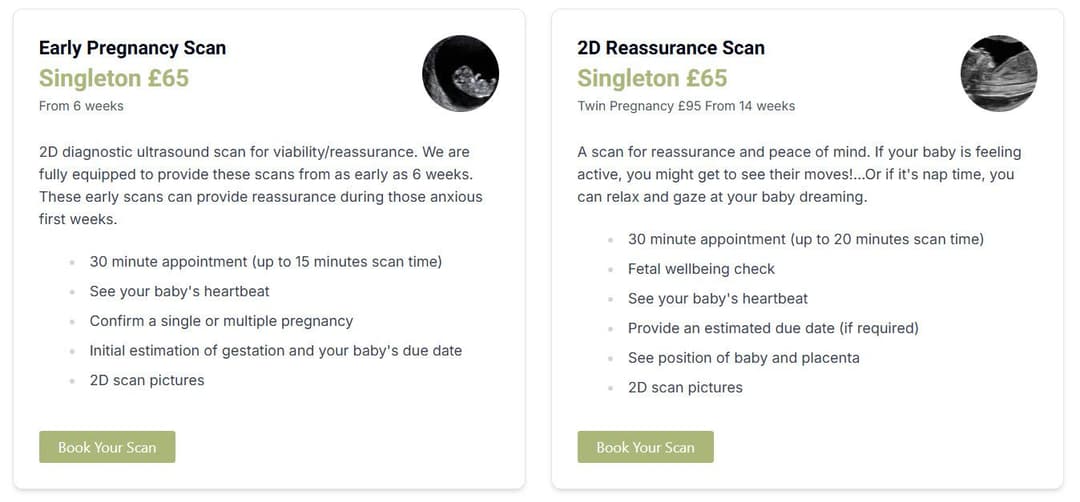Select the 2D Reassurance Scan heading

pos(671,48)
